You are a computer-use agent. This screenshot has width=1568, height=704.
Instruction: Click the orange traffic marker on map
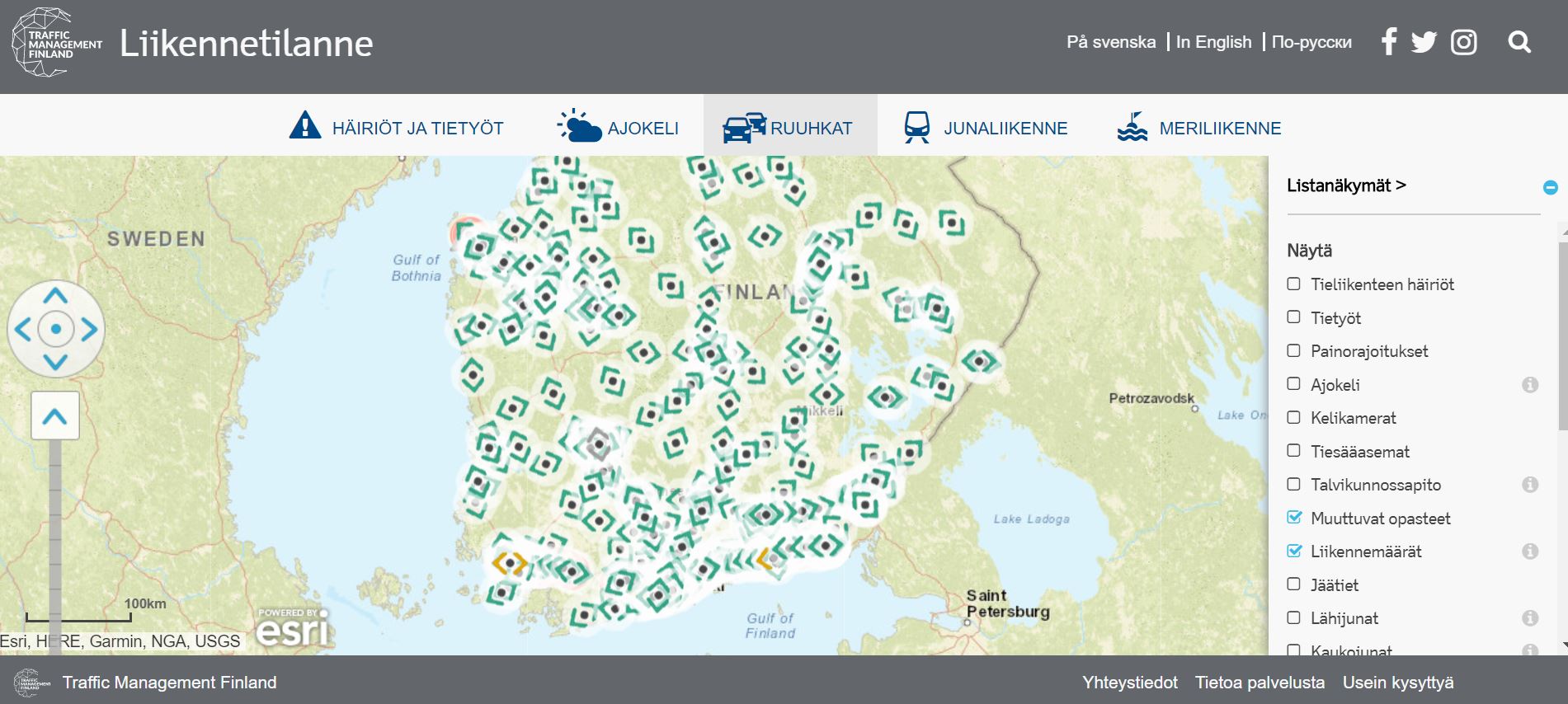(510, 563)
